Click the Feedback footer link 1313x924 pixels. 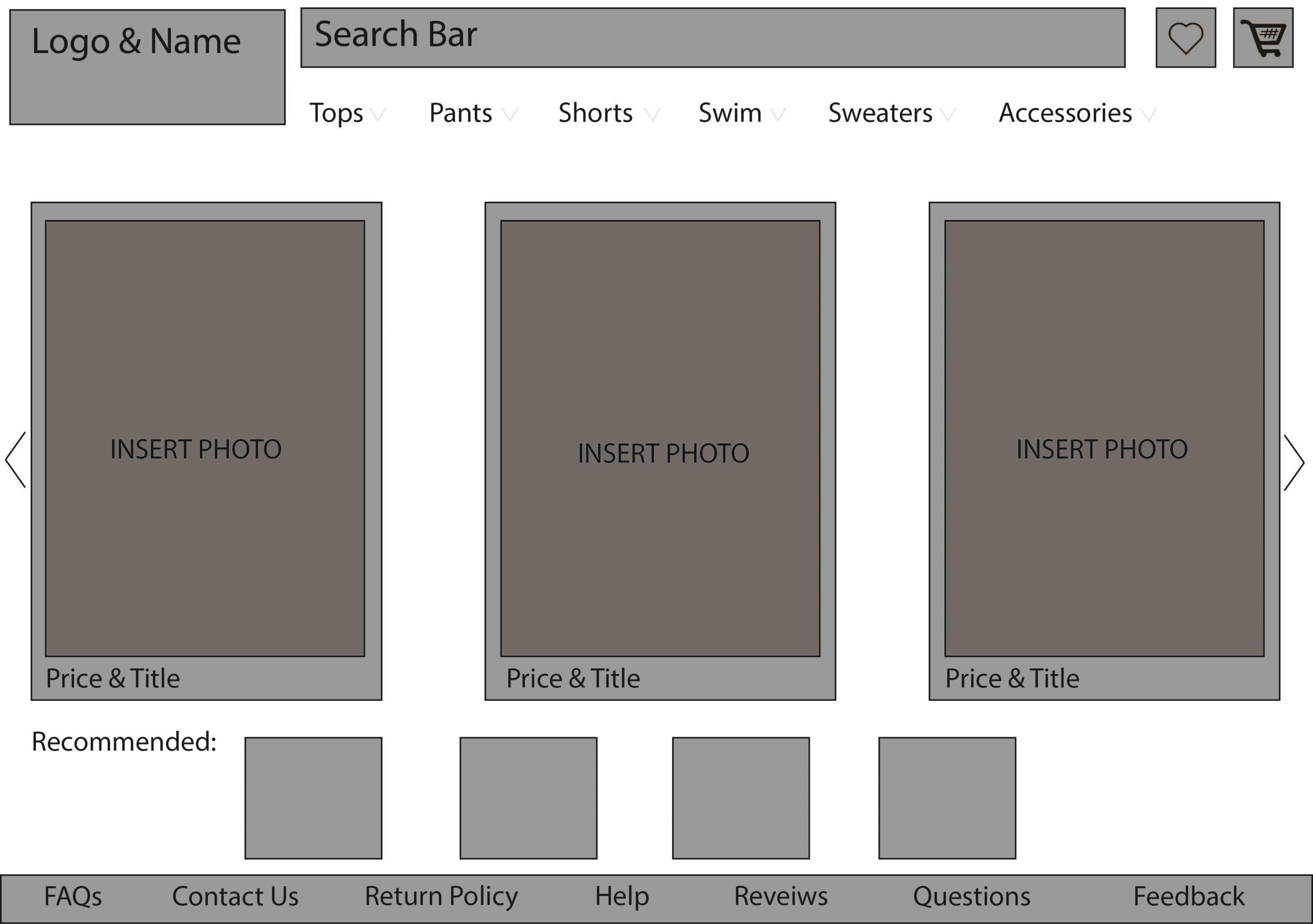[1189, 896]
